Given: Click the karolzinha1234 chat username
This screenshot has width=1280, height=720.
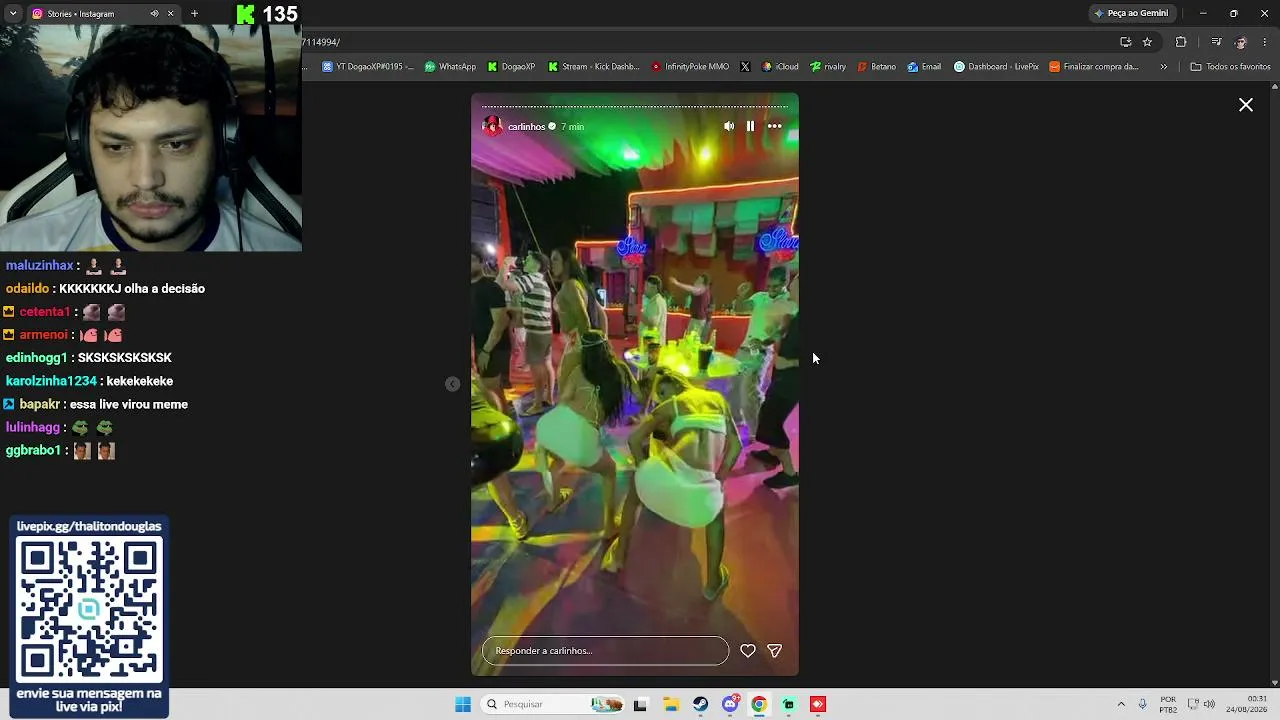Looking at the screenshot, I should coord(51,382).
